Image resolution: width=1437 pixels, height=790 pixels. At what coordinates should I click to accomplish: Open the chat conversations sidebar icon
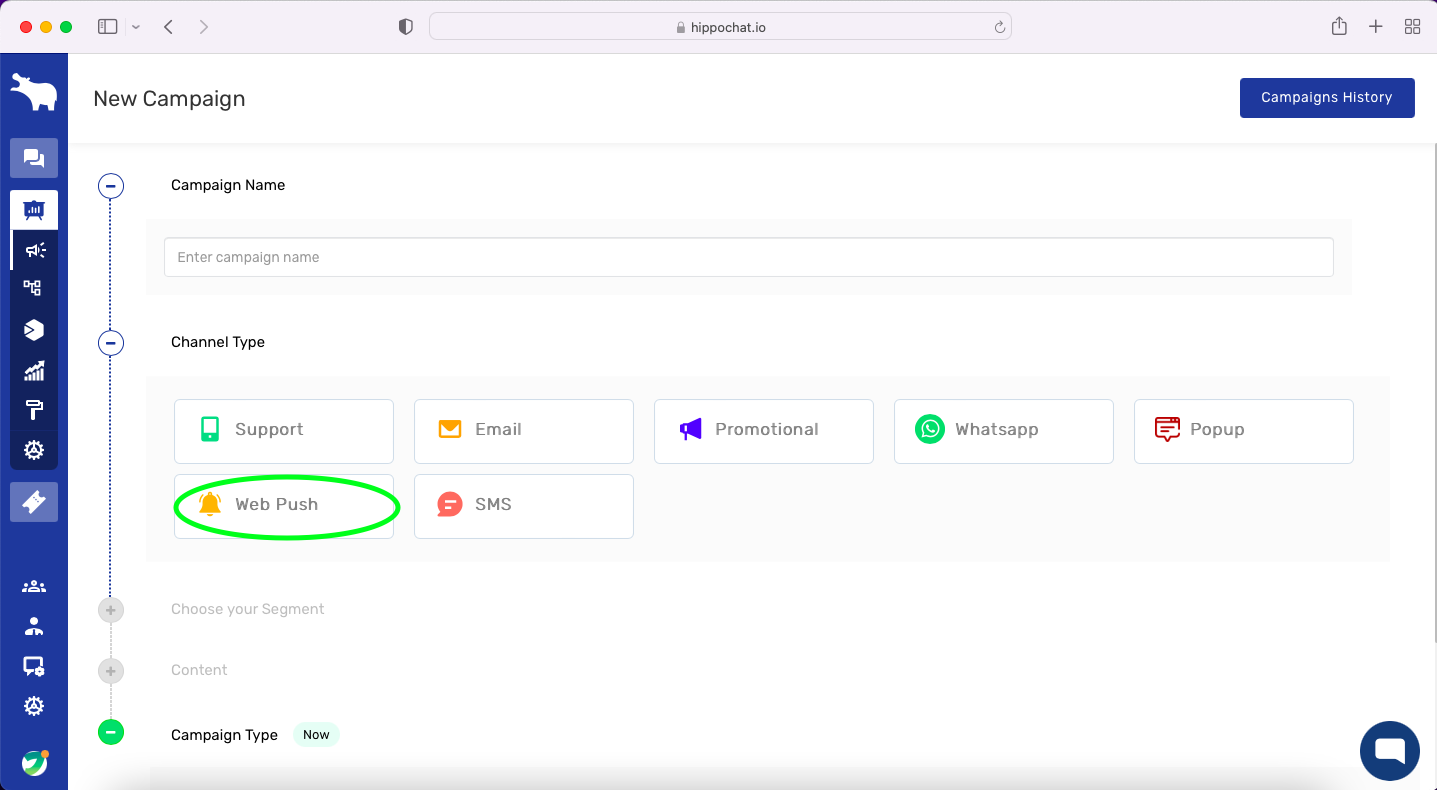[34, 158]
